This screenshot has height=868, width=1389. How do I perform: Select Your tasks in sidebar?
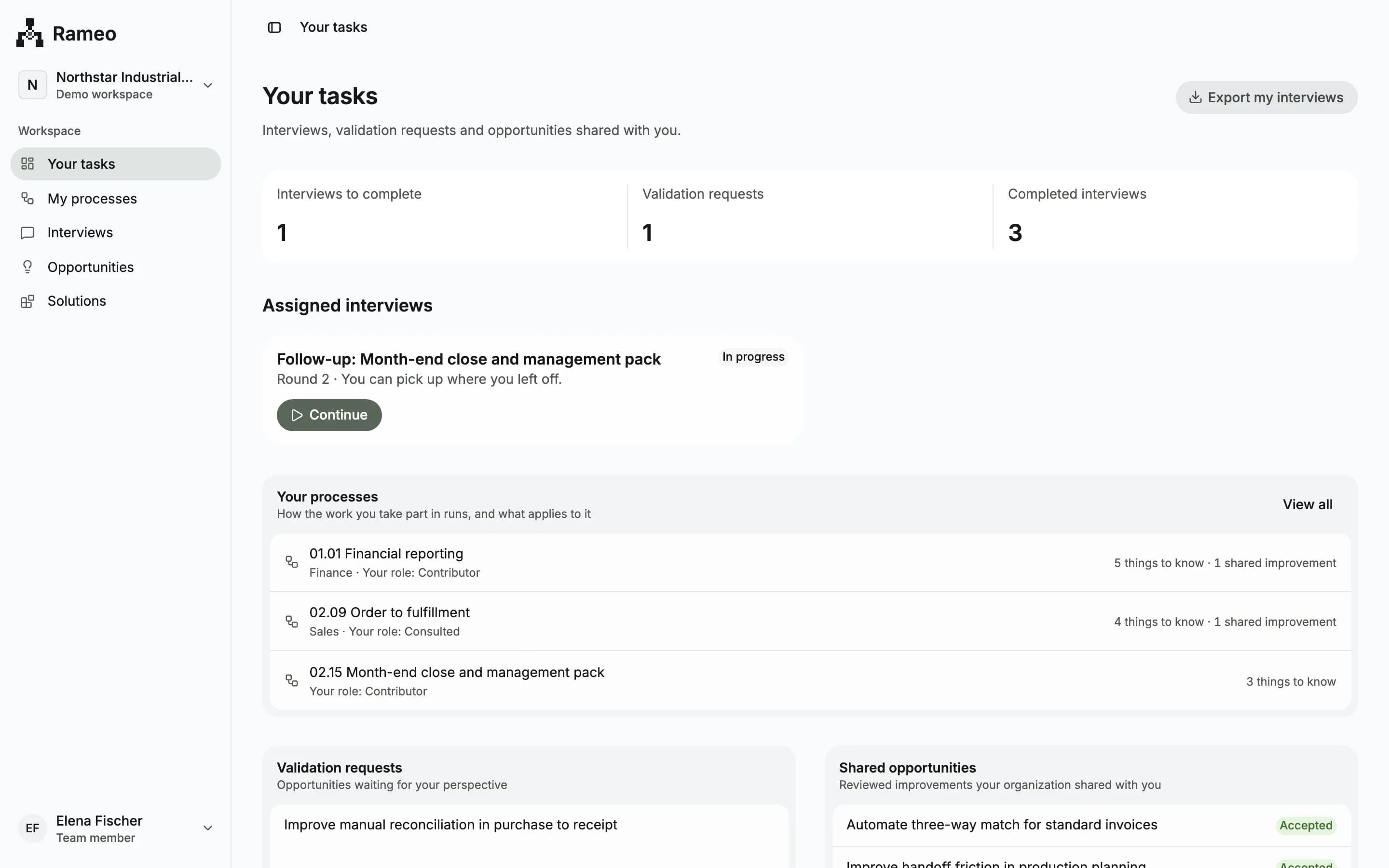click(115, 163)
